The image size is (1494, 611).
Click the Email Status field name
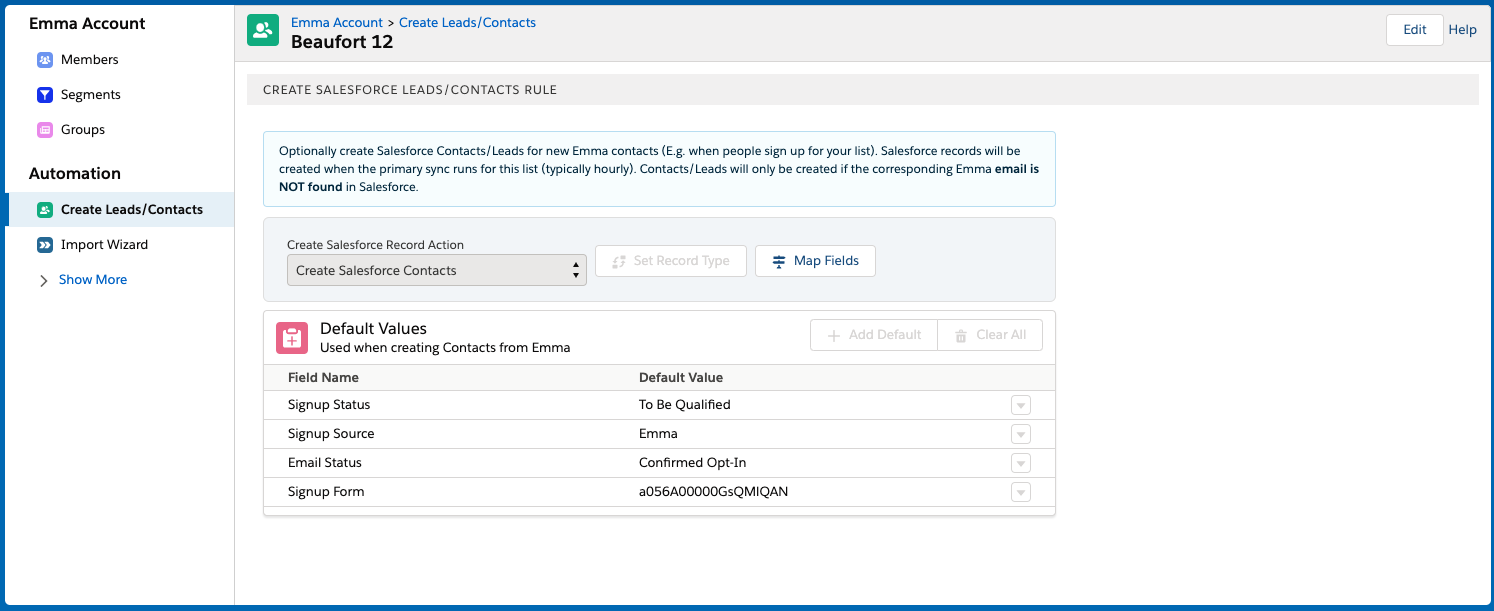325,463
